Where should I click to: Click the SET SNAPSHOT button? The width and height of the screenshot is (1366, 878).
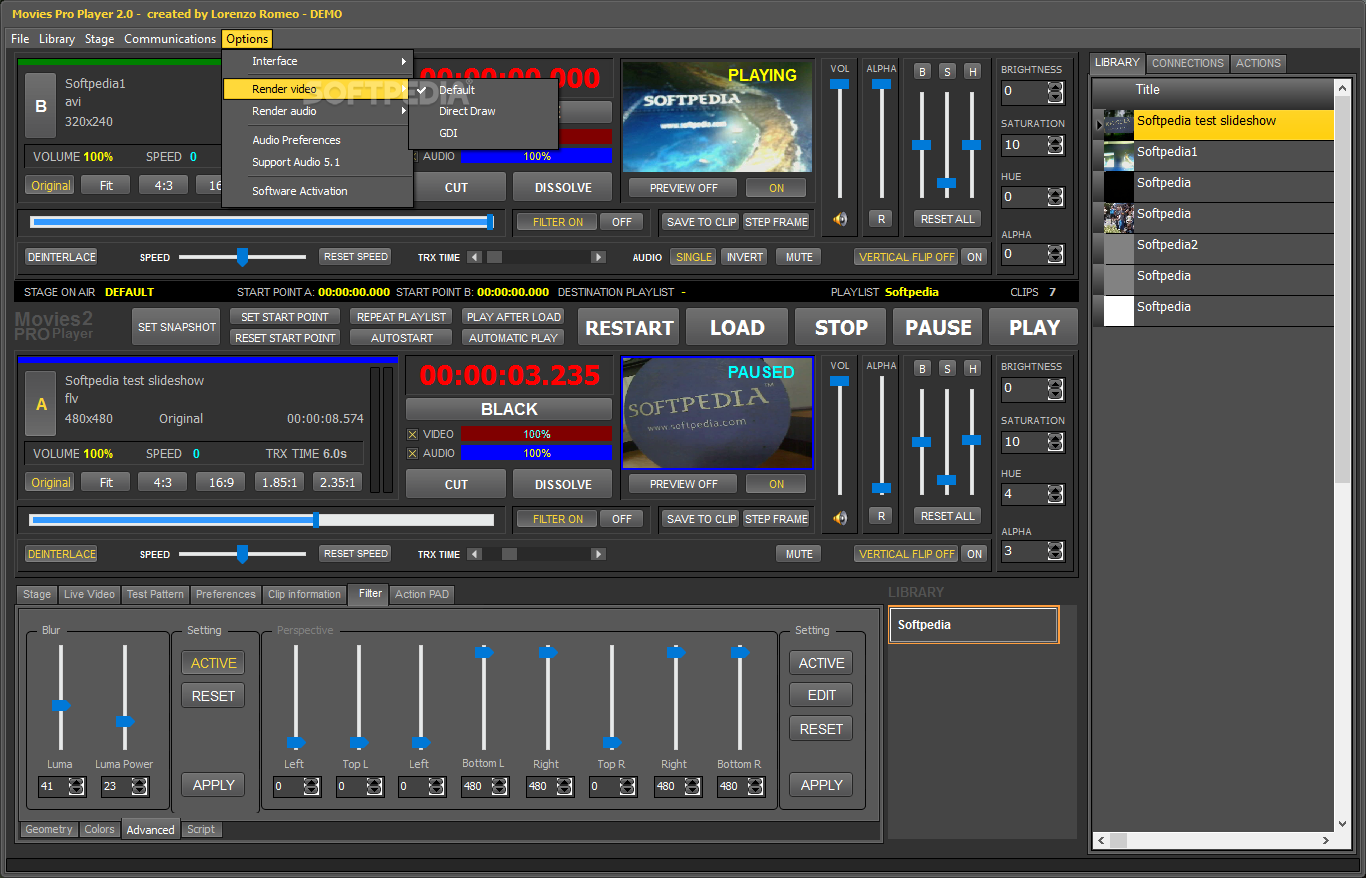176,327
